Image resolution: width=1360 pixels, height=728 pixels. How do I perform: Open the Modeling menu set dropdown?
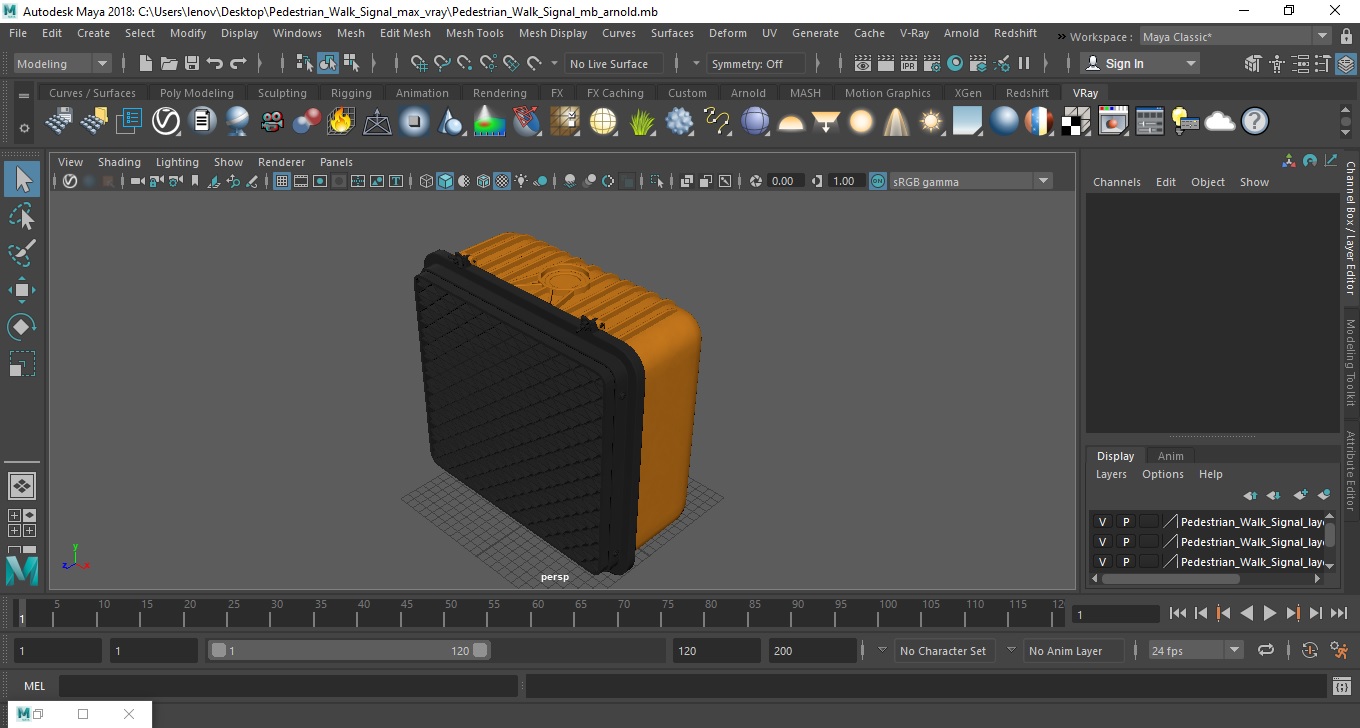(x=62, y=63)
